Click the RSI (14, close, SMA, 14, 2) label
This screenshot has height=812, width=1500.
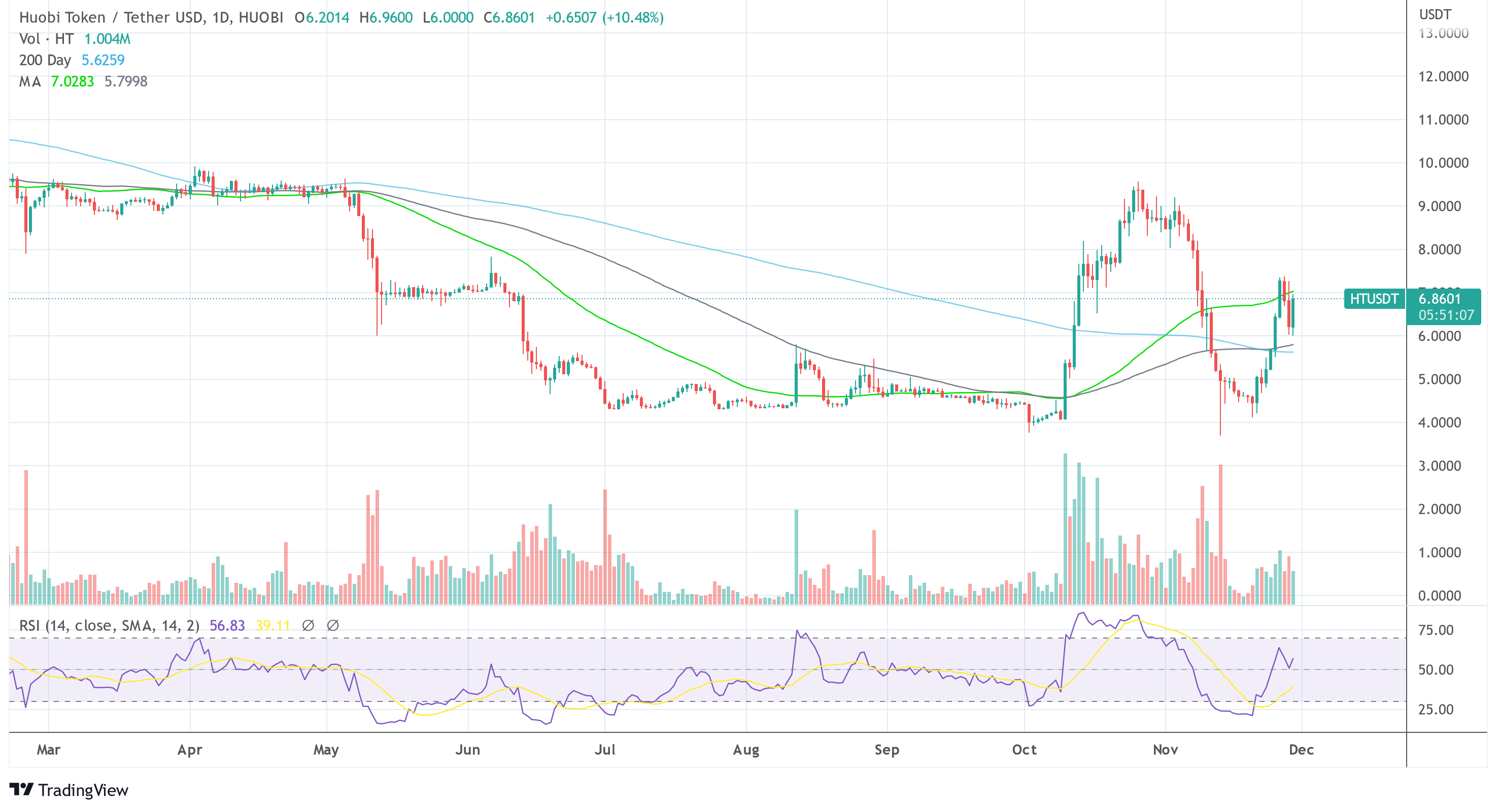(x=109, y=626)
